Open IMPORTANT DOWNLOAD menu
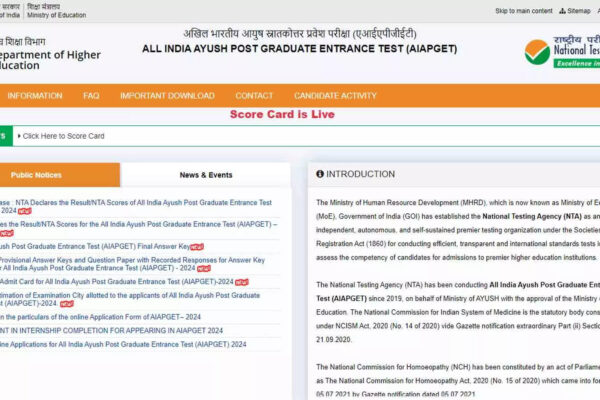This screenshot has height=400, width=600. [167, 96]
